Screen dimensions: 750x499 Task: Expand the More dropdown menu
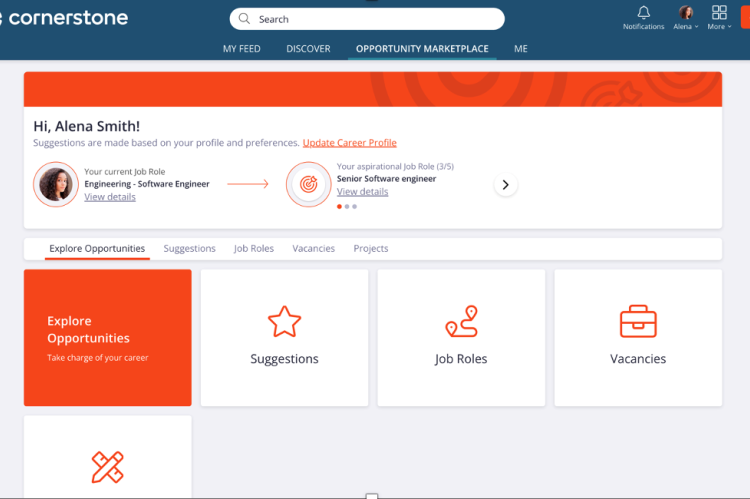(719, 26)
